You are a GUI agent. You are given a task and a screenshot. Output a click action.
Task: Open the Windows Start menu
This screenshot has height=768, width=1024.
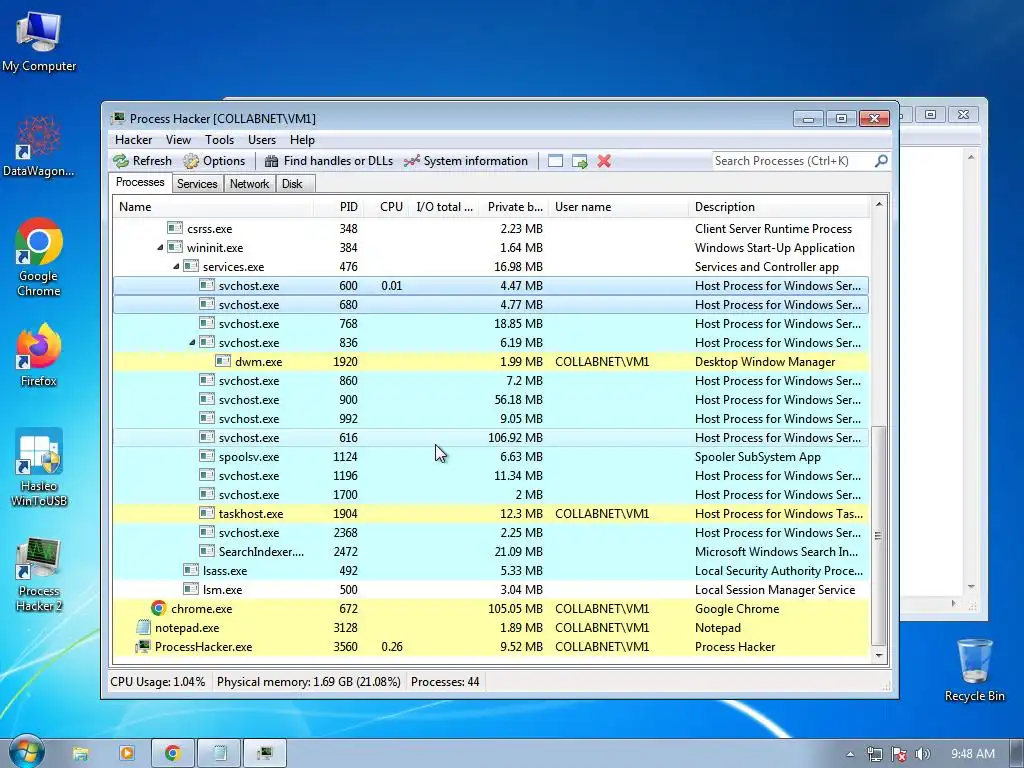pos(26,752)
